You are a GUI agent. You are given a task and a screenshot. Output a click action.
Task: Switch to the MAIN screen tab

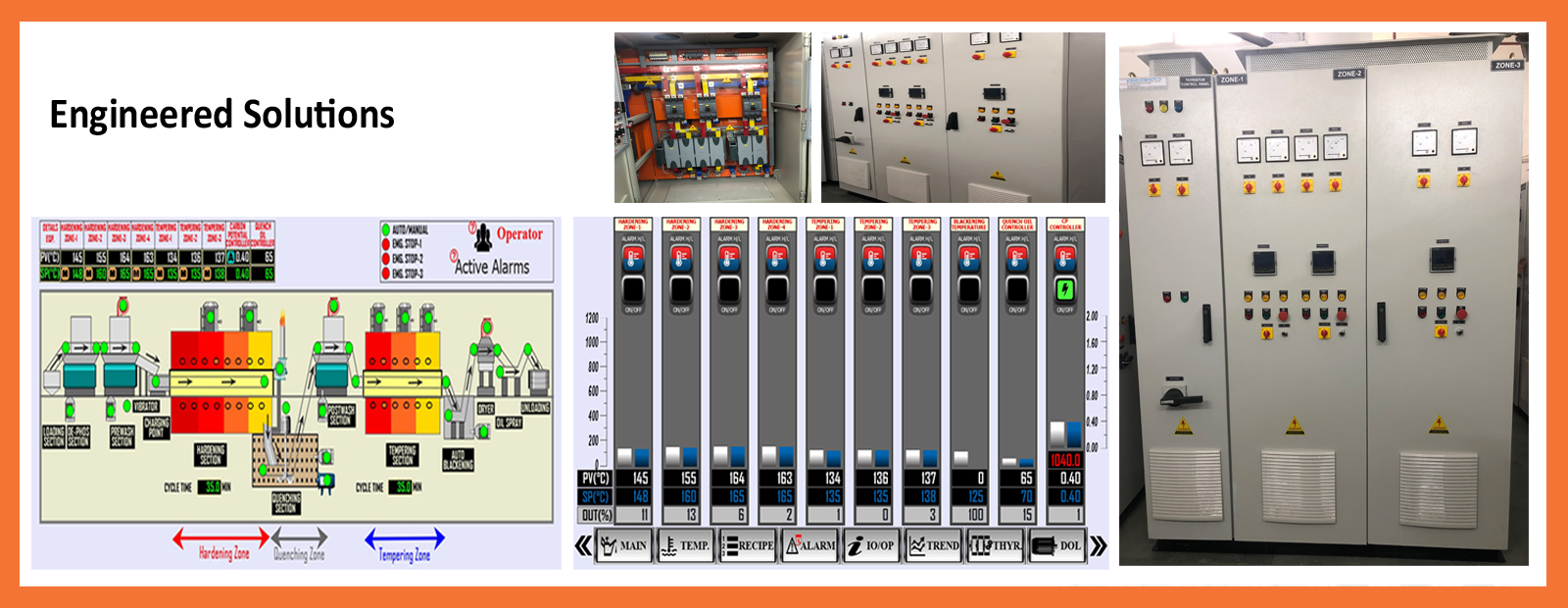[624, 546]
